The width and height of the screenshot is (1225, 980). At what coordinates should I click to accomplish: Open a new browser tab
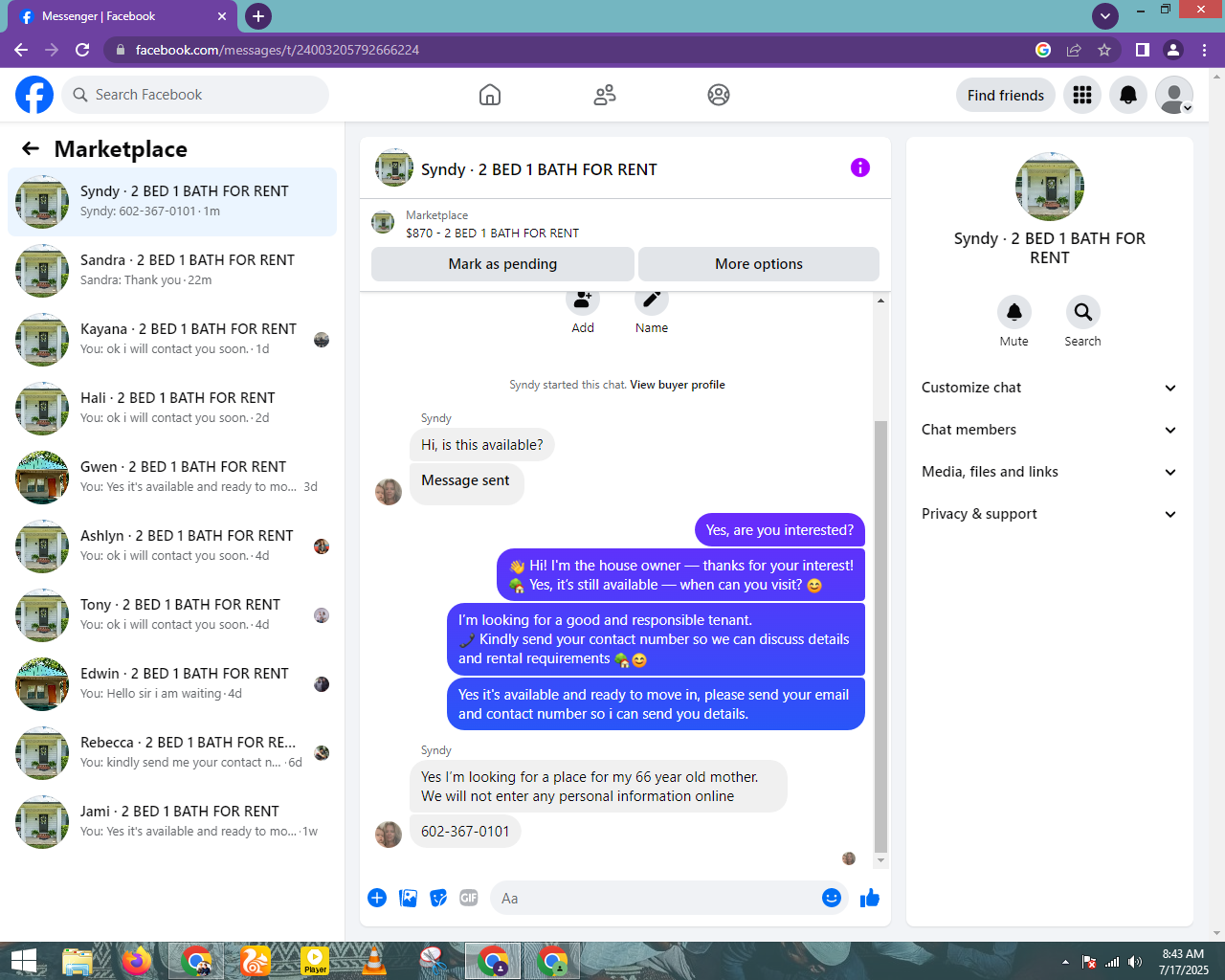[x=258, y=16]
